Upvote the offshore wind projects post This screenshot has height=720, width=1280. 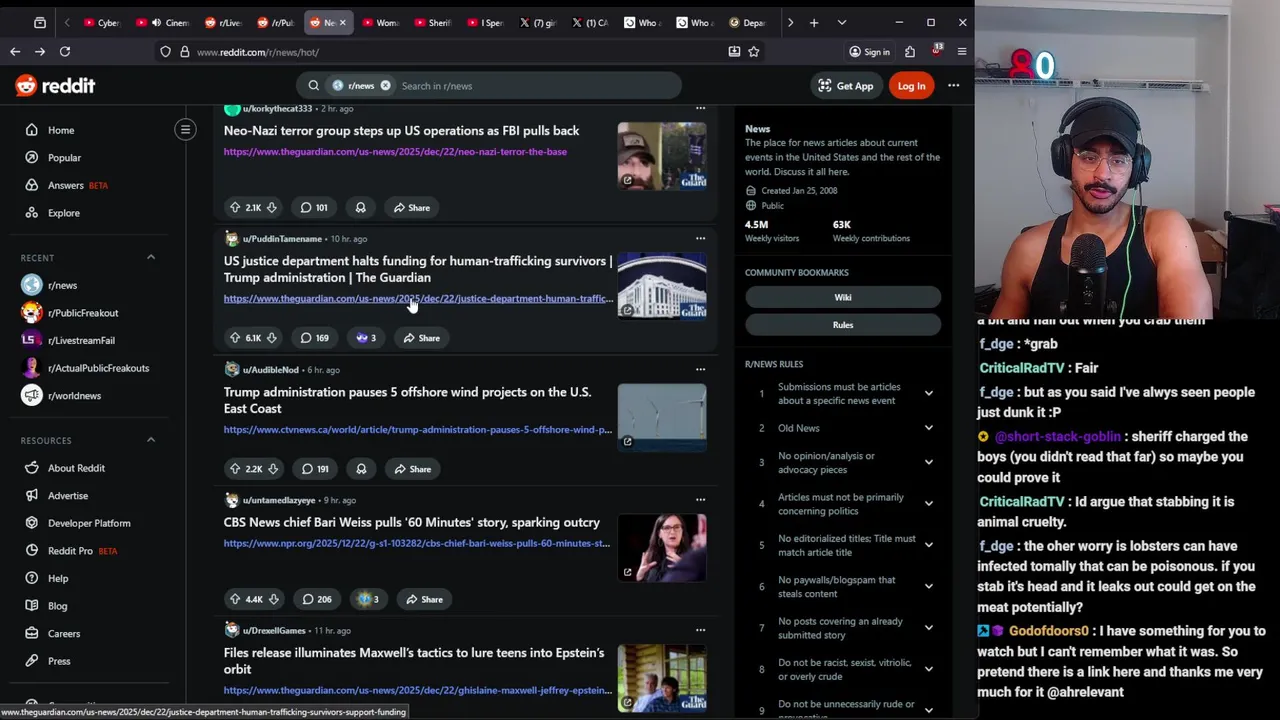[x=235, y=469]
